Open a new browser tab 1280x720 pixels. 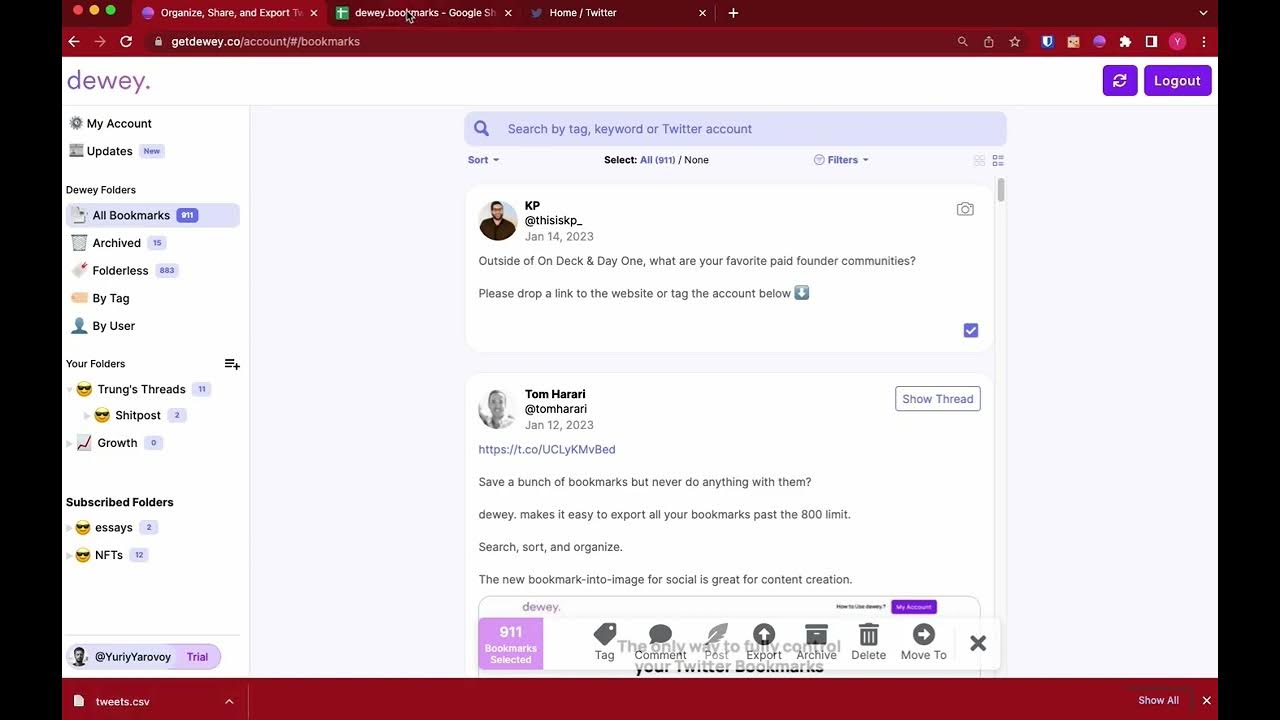click(733, 13)
